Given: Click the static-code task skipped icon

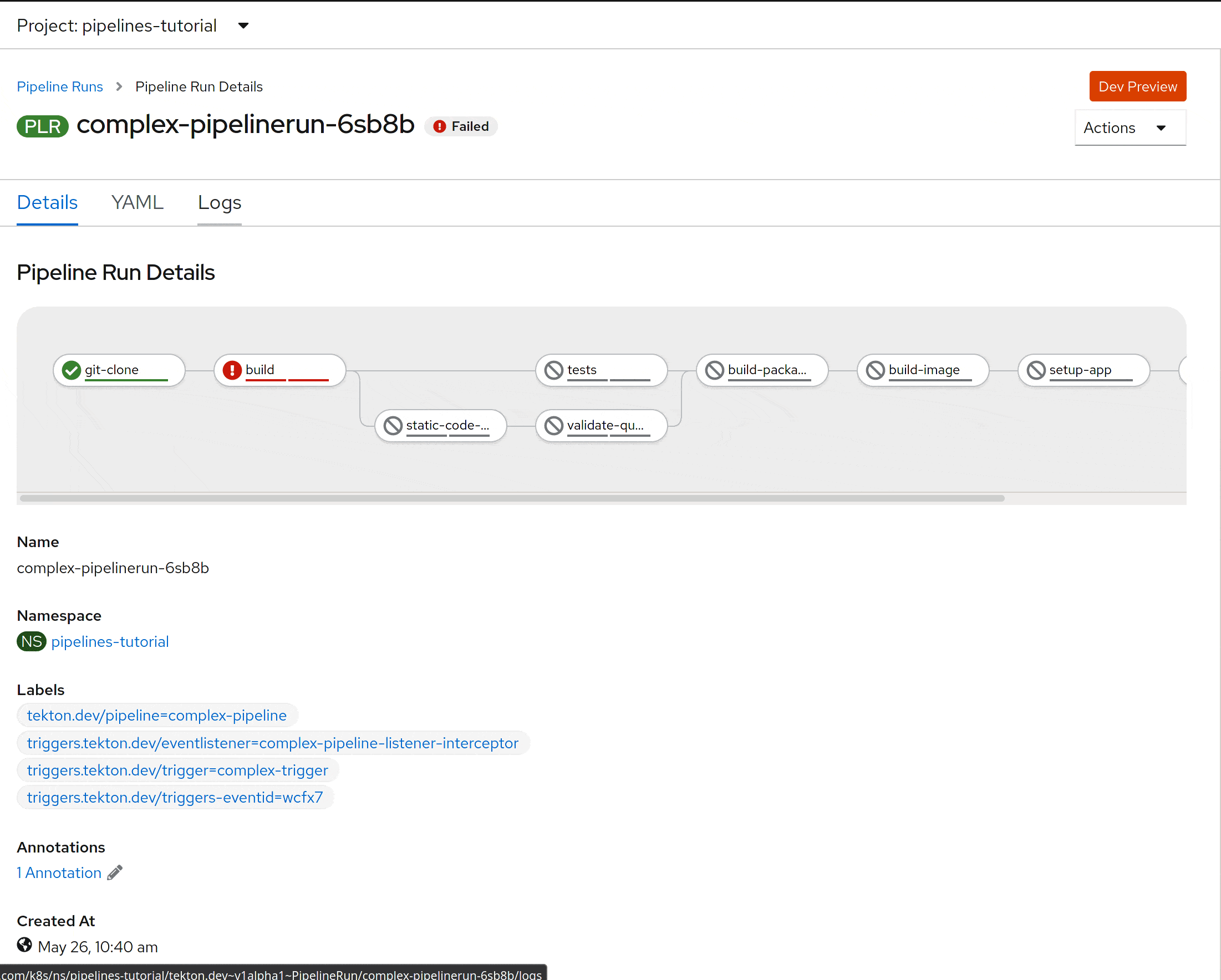Looking at the screenshot, I should pos(393,426).
